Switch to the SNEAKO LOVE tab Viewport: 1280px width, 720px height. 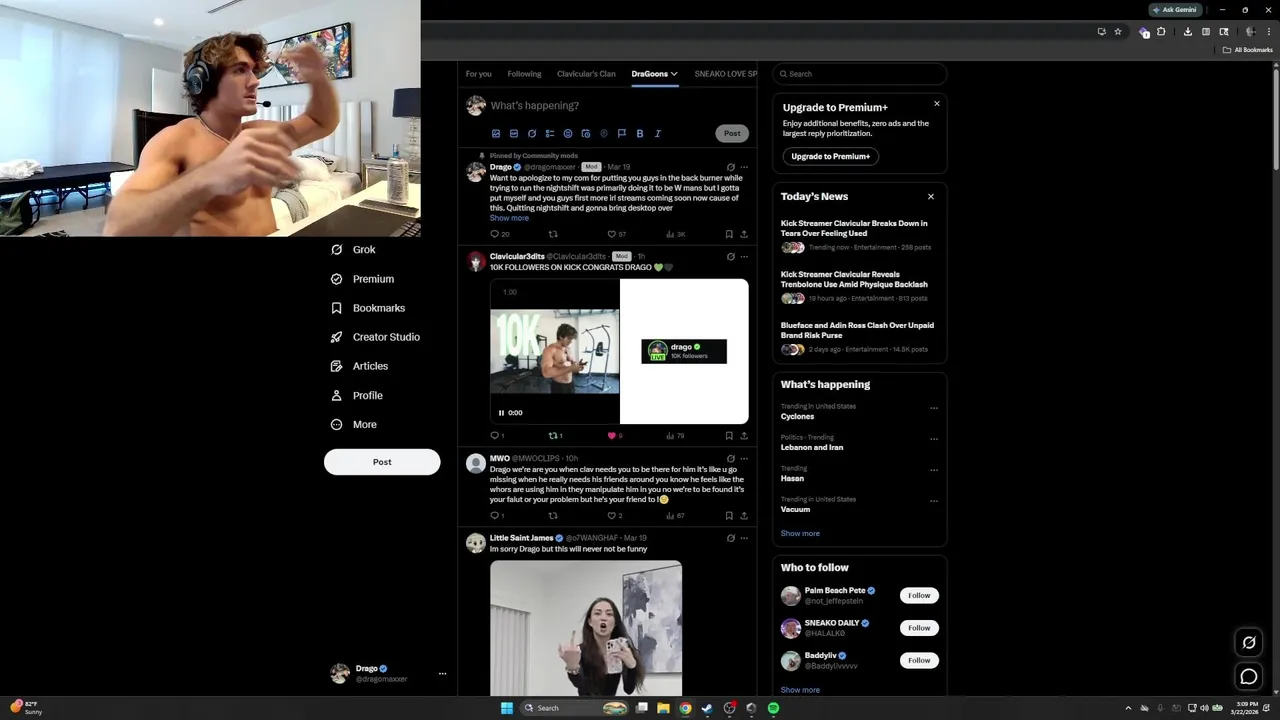click(725, 74)
